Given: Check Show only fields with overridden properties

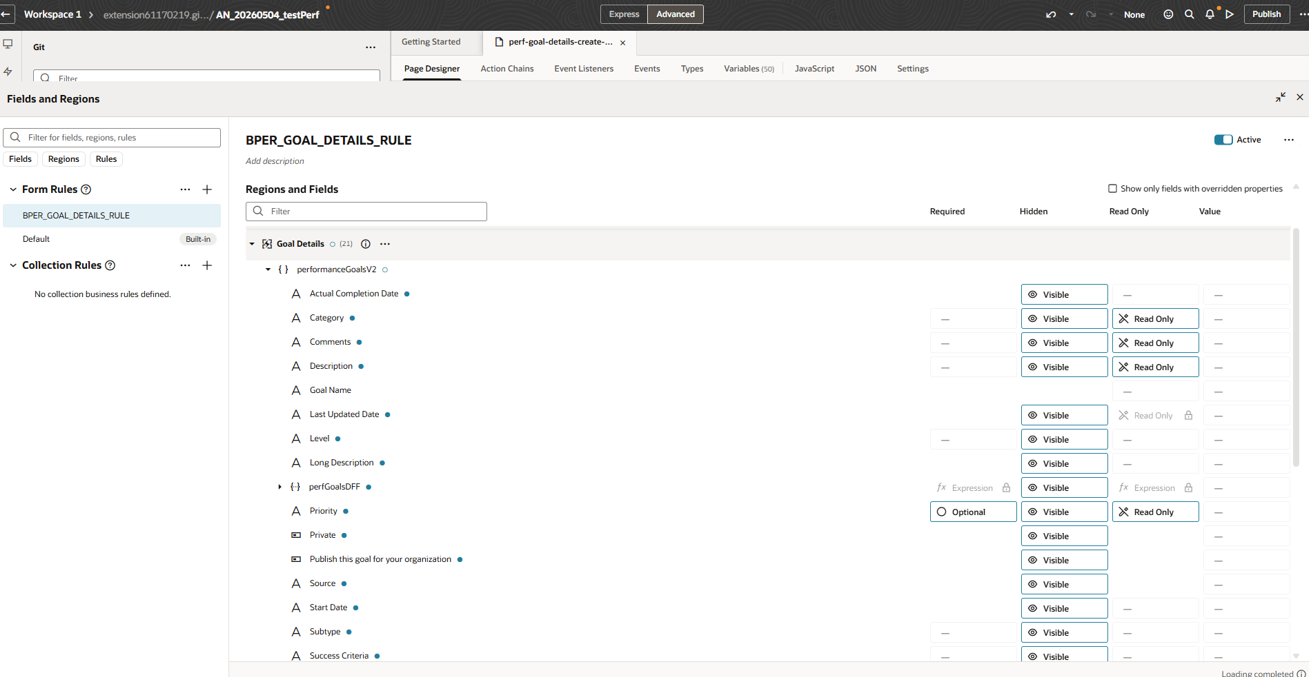Looking at the screenshot, I should pos(1112,188).
